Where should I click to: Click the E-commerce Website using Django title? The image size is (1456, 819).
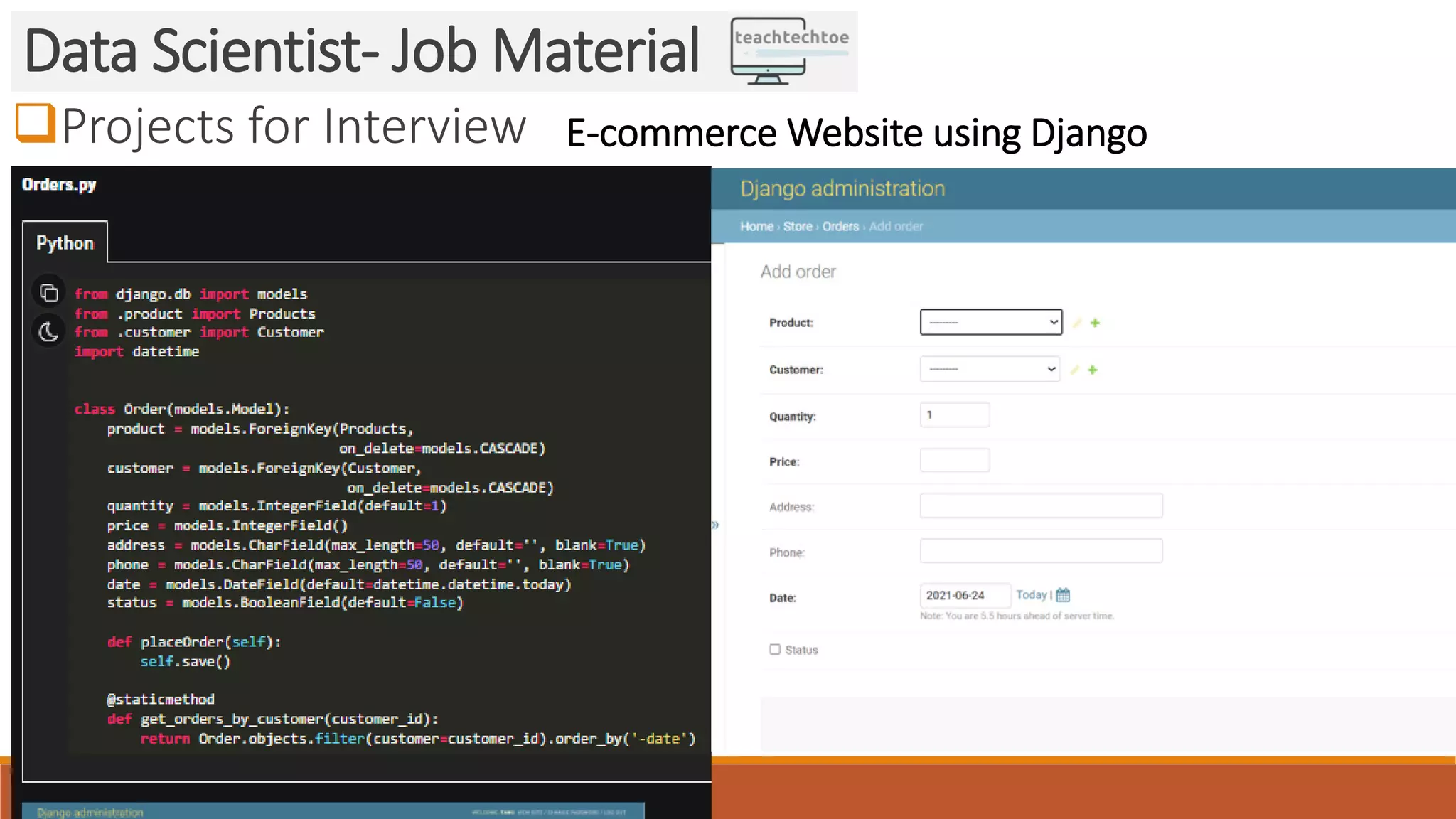coord(857,133)
